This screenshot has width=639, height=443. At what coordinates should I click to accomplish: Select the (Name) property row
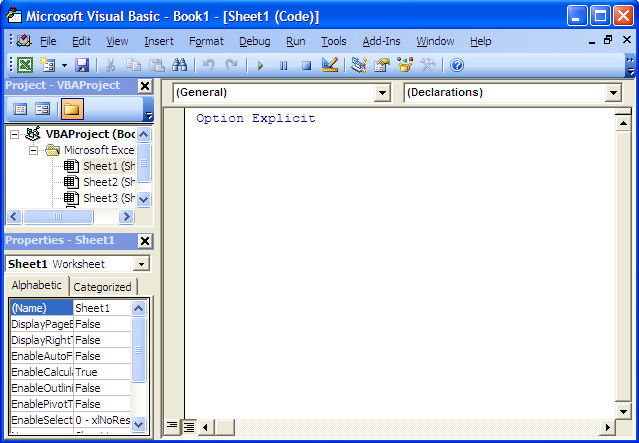coord(42,308)
